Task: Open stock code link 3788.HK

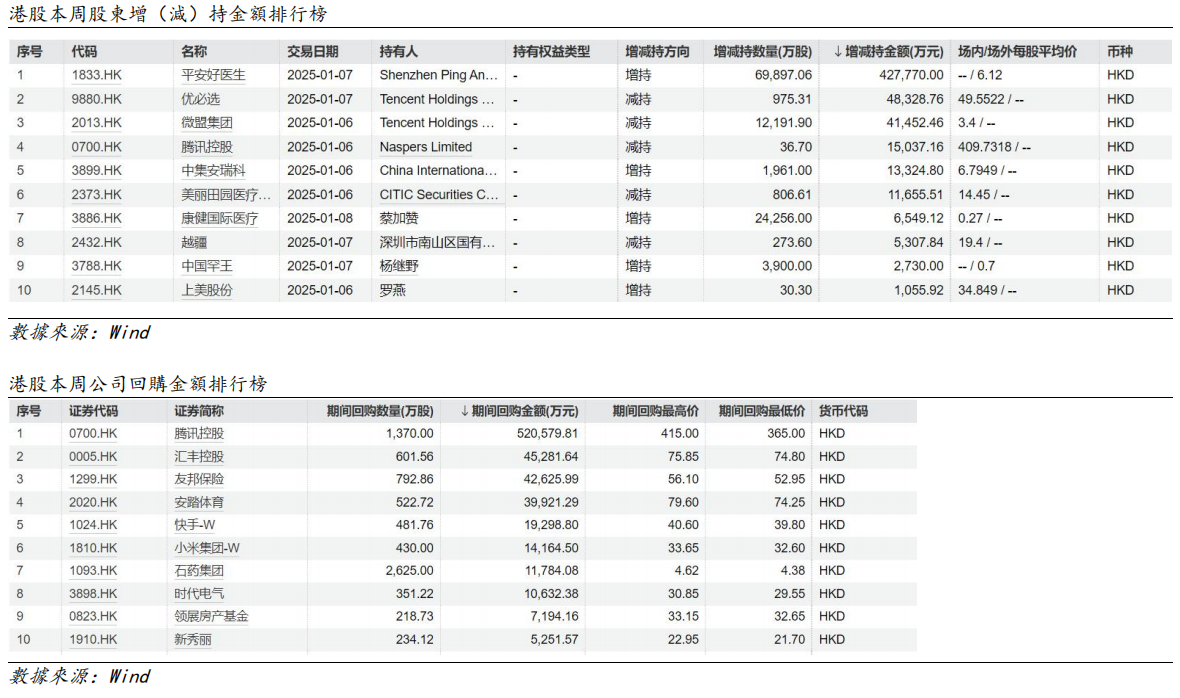Action: [x=96, y=266]
